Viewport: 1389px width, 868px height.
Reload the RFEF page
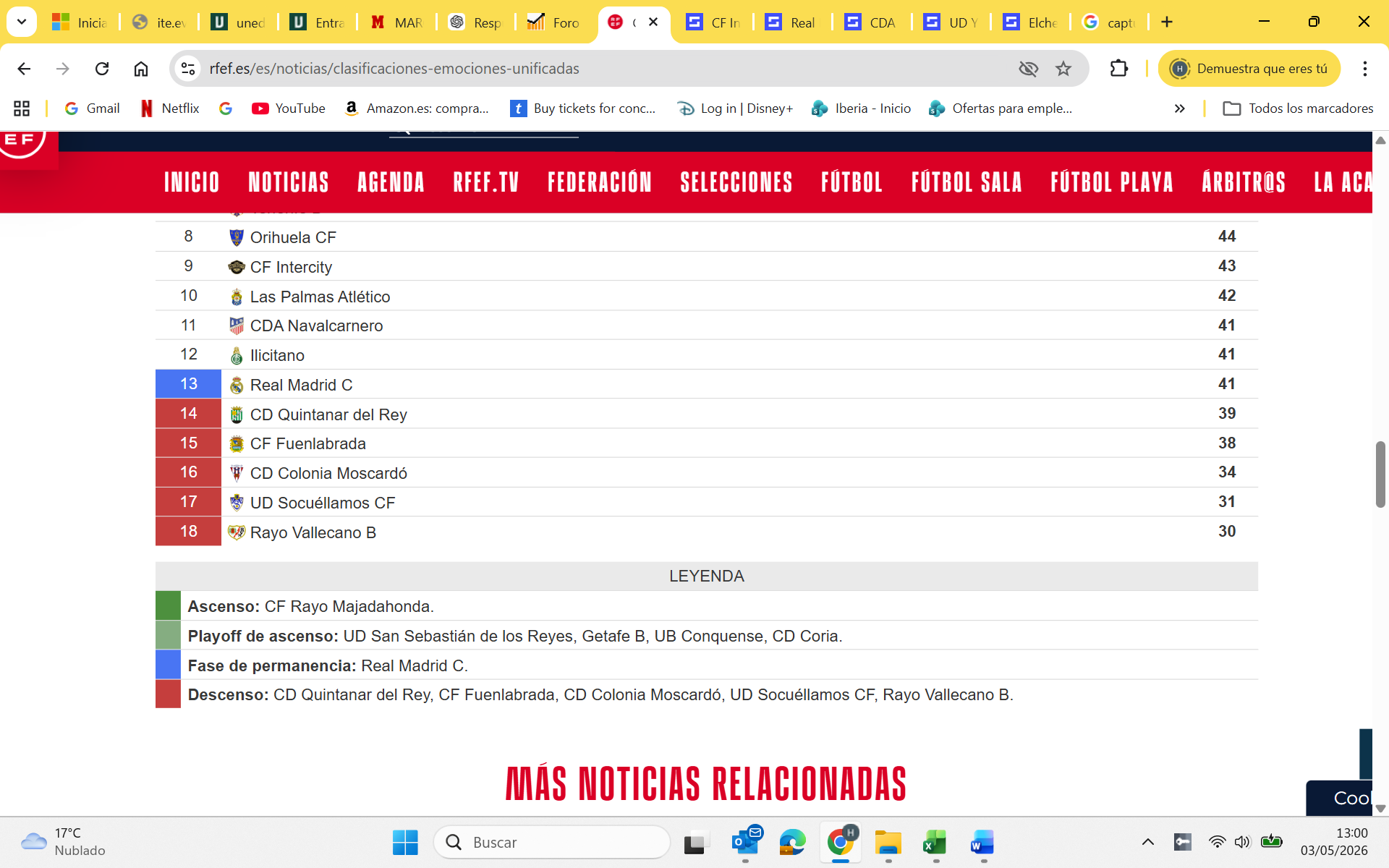[x=102, y=69]
